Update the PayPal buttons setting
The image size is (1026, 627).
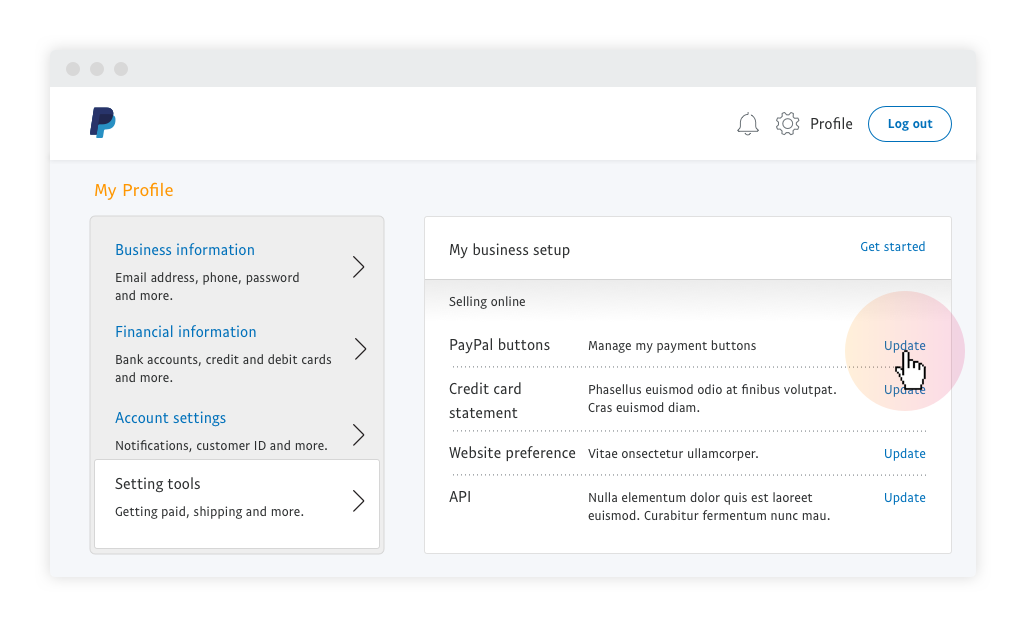[x=904, y=346]
